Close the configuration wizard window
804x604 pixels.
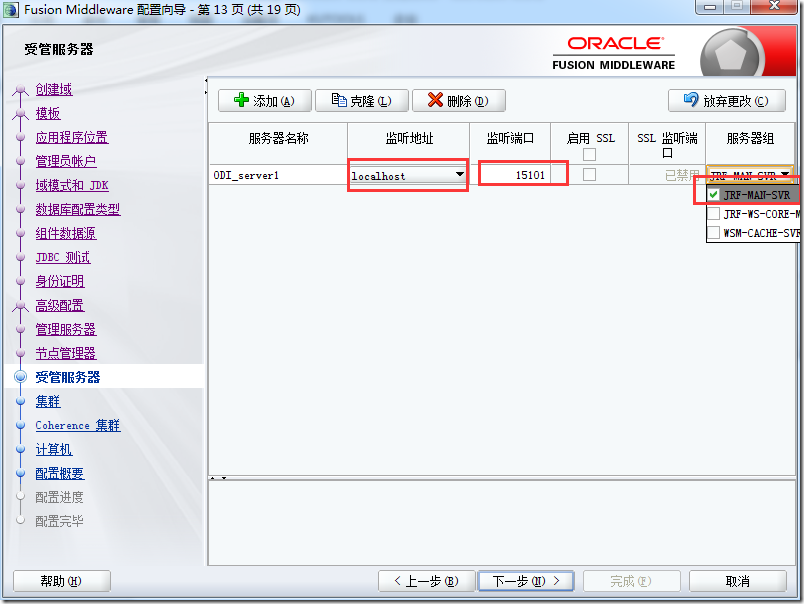click(x=774, y=6)
